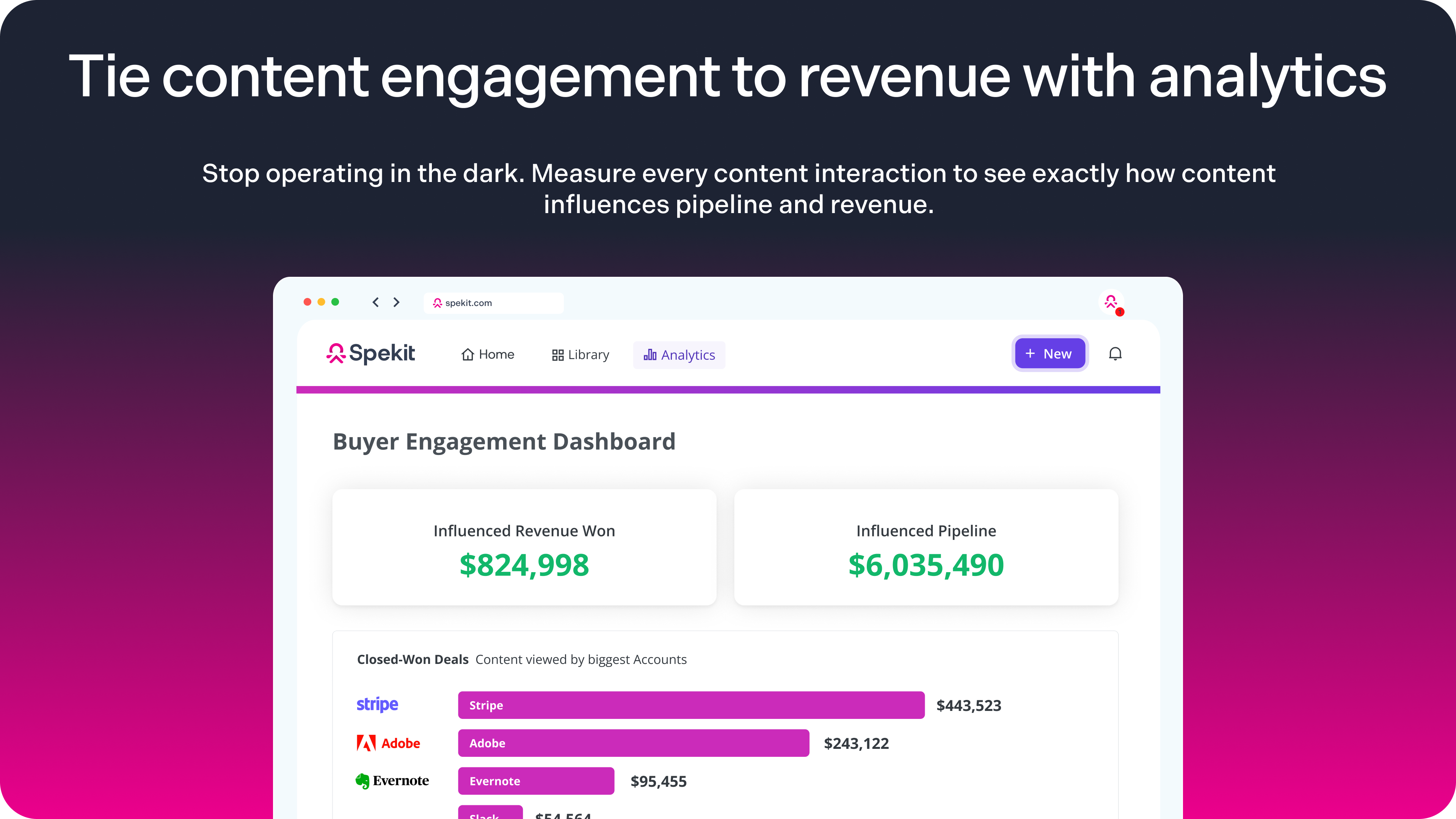1456x819 pixels.
Task: Click the browser back arrow
Action: tap(376, 303)
